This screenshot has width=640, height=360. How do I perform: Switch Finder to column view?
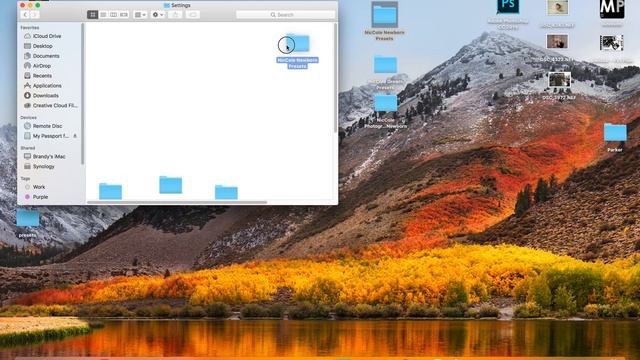click(113, 15)
